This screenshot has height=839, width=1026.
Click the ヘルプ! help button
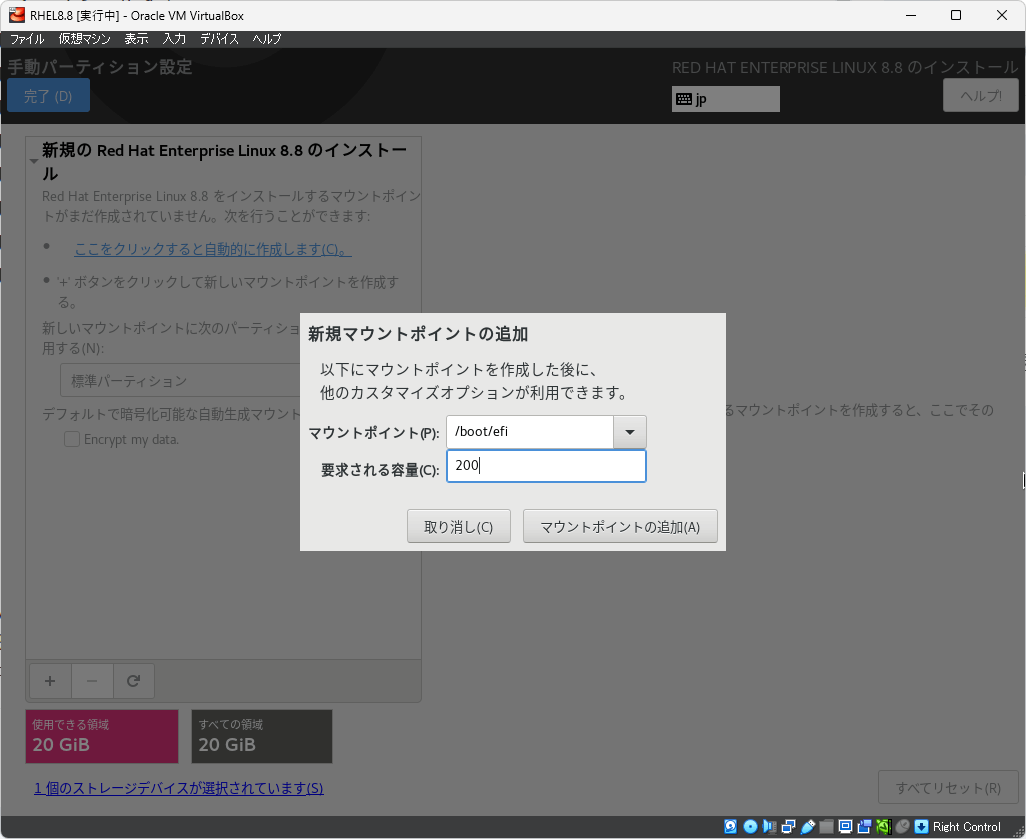tap(981, 96)
